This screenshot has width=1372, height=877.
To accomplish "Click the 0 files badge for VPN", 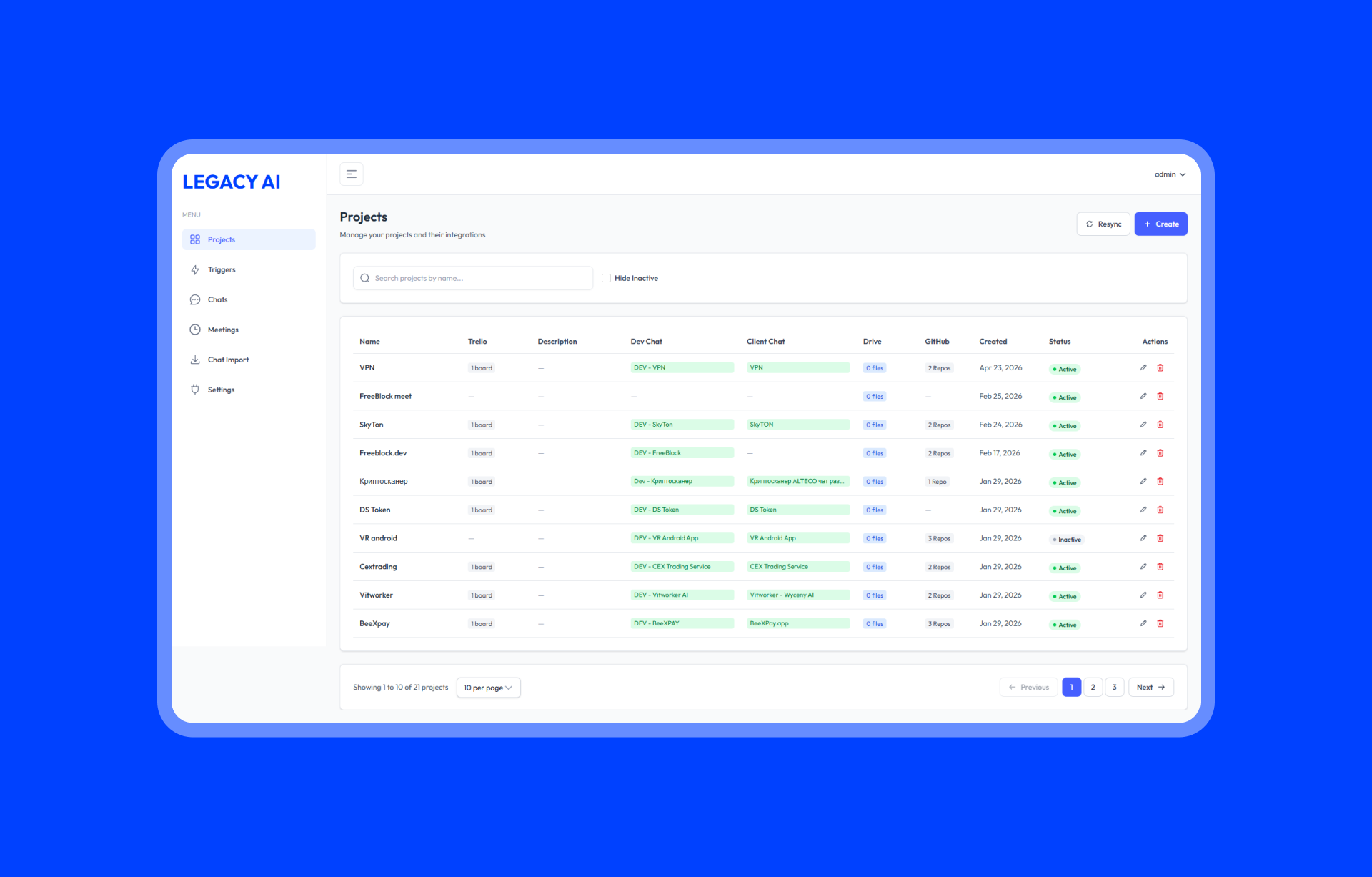I will [x=875, y=368].
